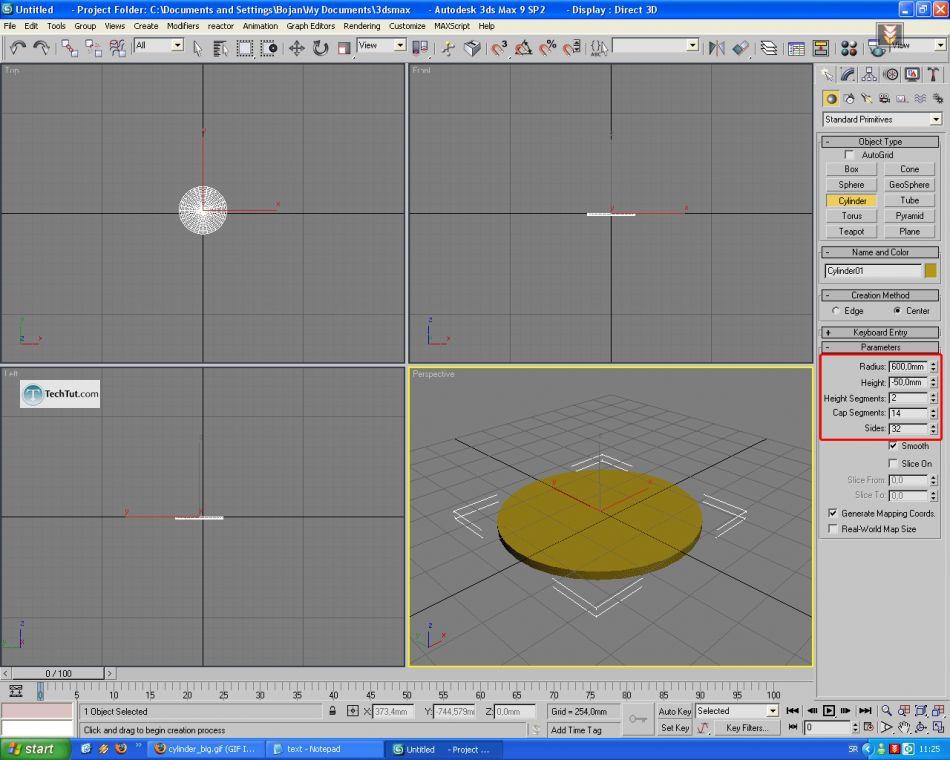Select the Move tool in the toolbar
The image size is (950, 760).
pyautogui.click(x=297, y=48)
